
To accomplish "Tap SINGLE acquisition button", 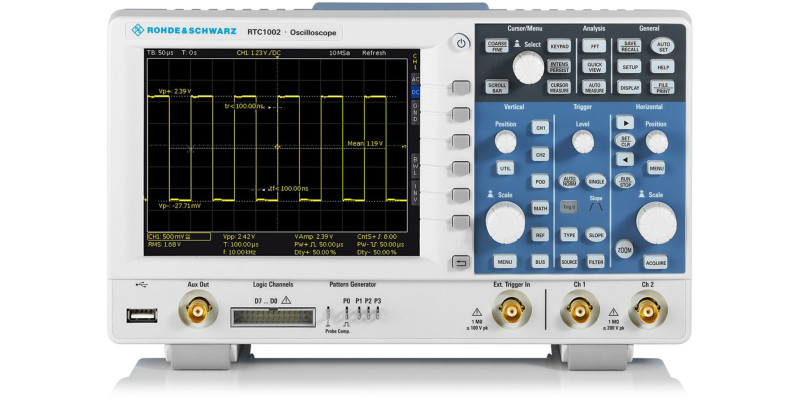I will click(x=595, y=181).
